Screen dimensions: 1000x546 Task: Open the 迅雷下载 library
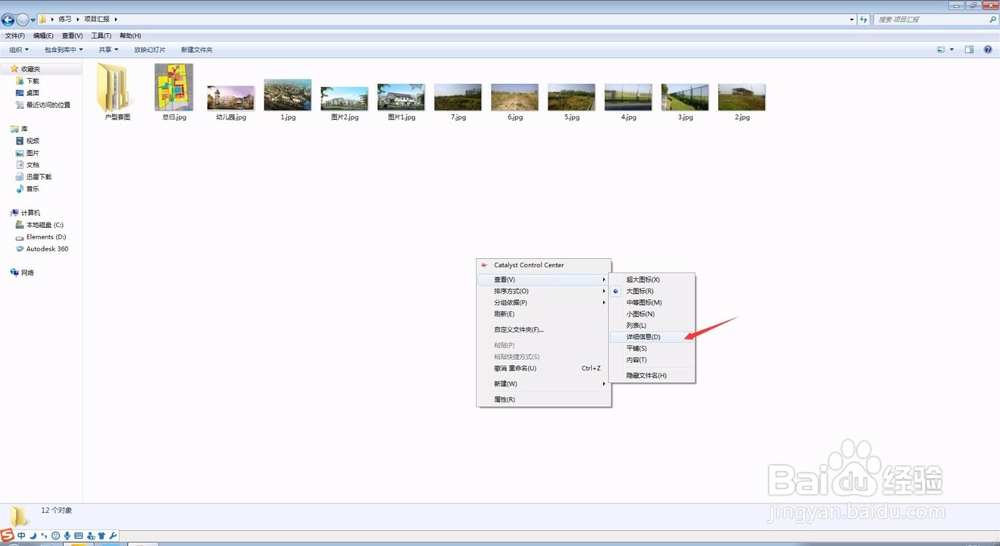(x=38, y=177)
